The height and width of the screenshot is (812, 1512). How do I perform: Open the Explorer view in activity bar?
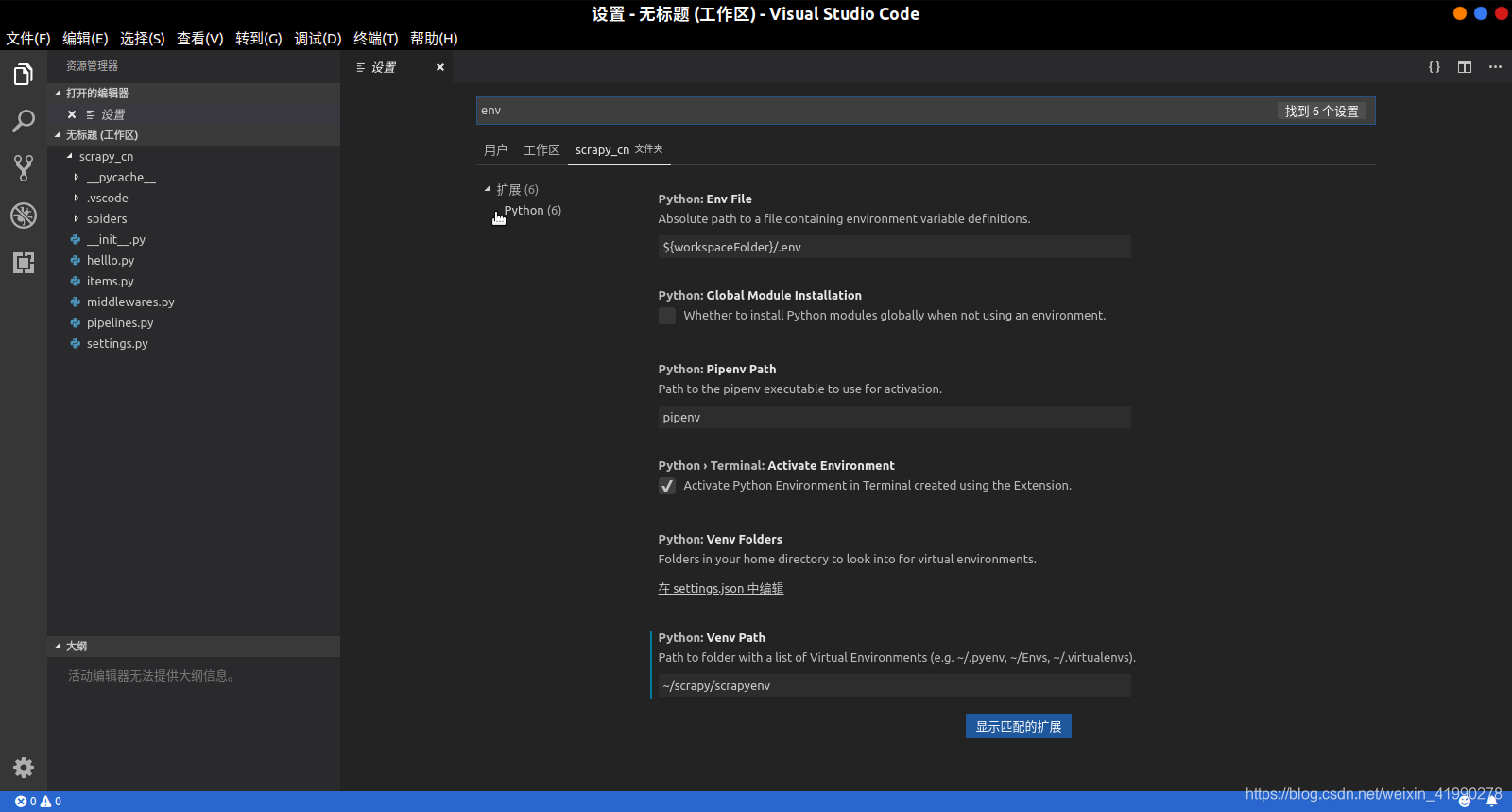click(x=24, y=74)
